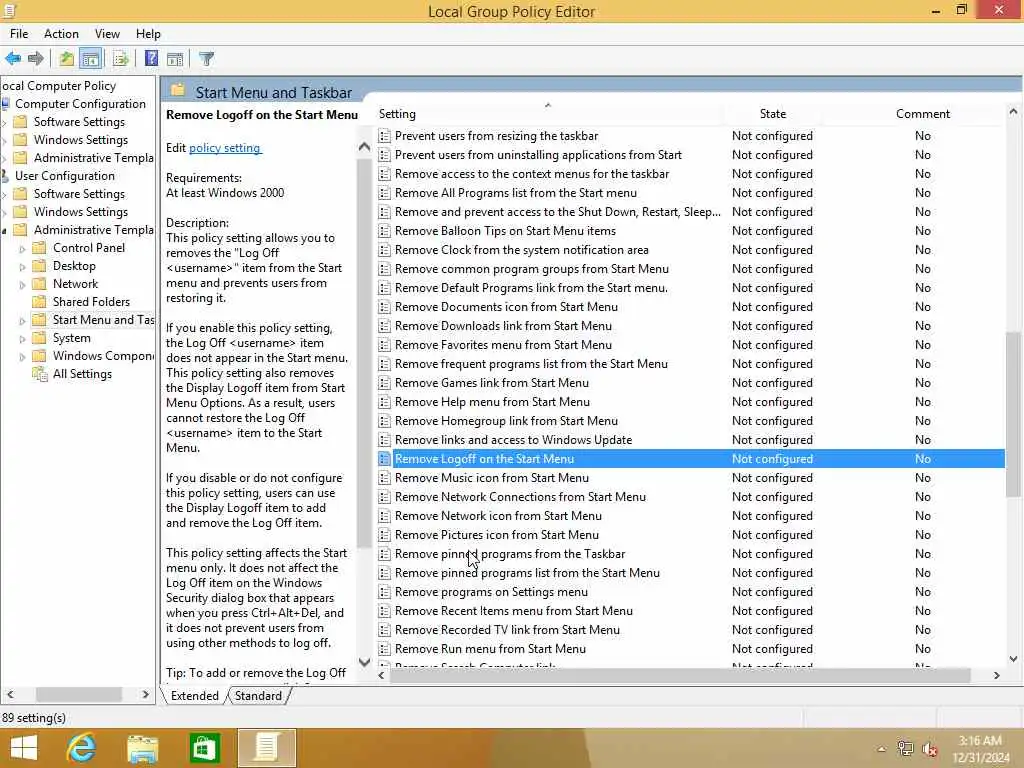Open File Explorer from the taskbar
The height and width of the screenshot is (768, 1024).
click(142, 748)
